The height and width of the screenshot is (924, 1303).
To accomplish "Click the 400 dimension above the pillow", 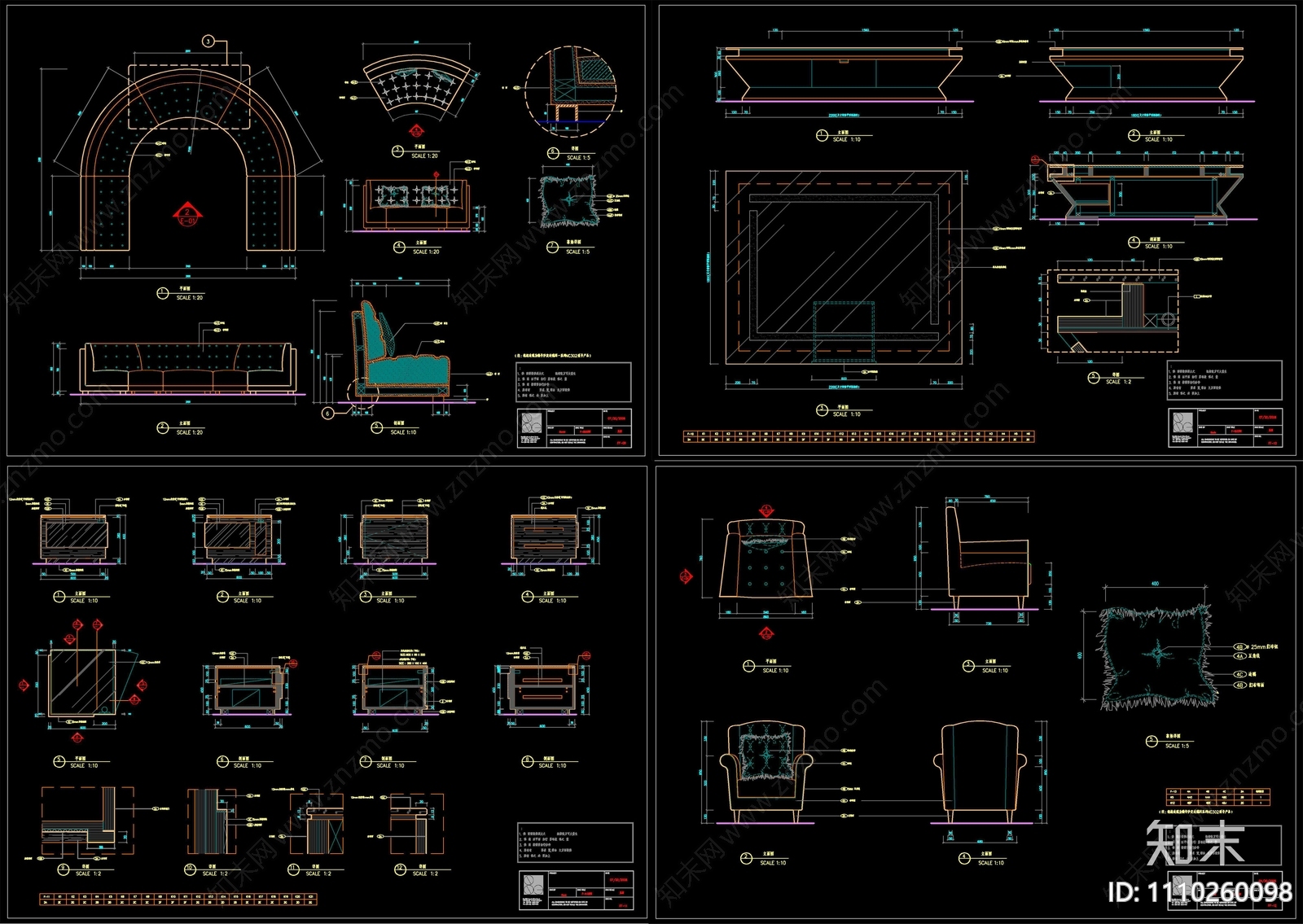I will [x=1155, y=584].
